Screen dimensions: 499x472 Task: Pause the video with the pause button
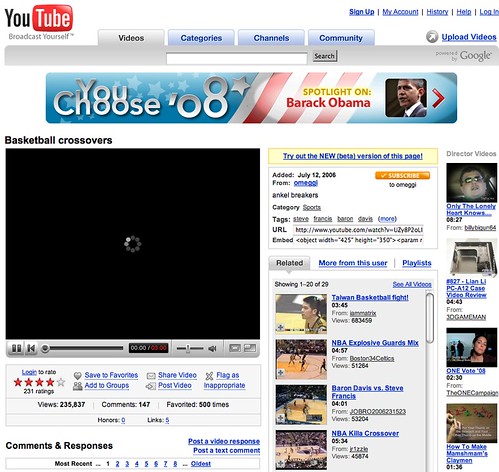16,348
